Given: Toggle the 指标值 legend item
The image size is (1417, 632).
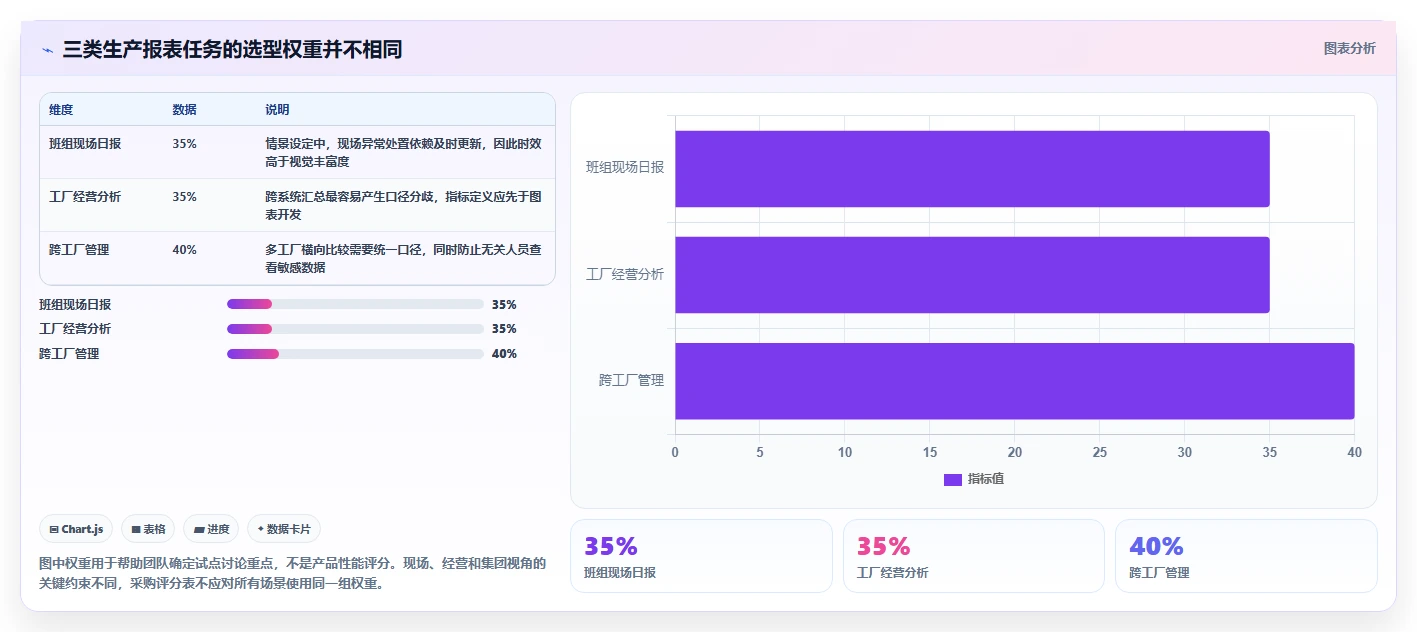Looking at the screenshot, I should [974, 479].
